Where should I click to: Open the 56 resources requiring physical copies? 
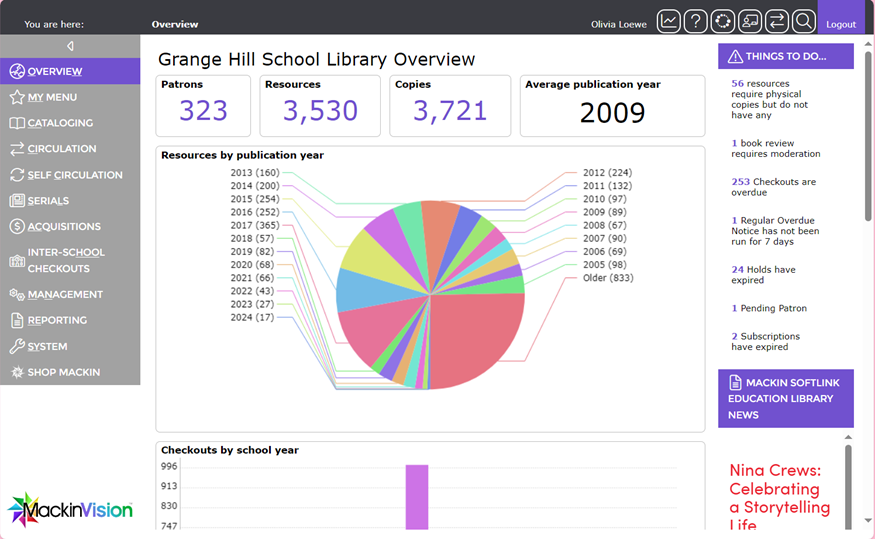770,99
